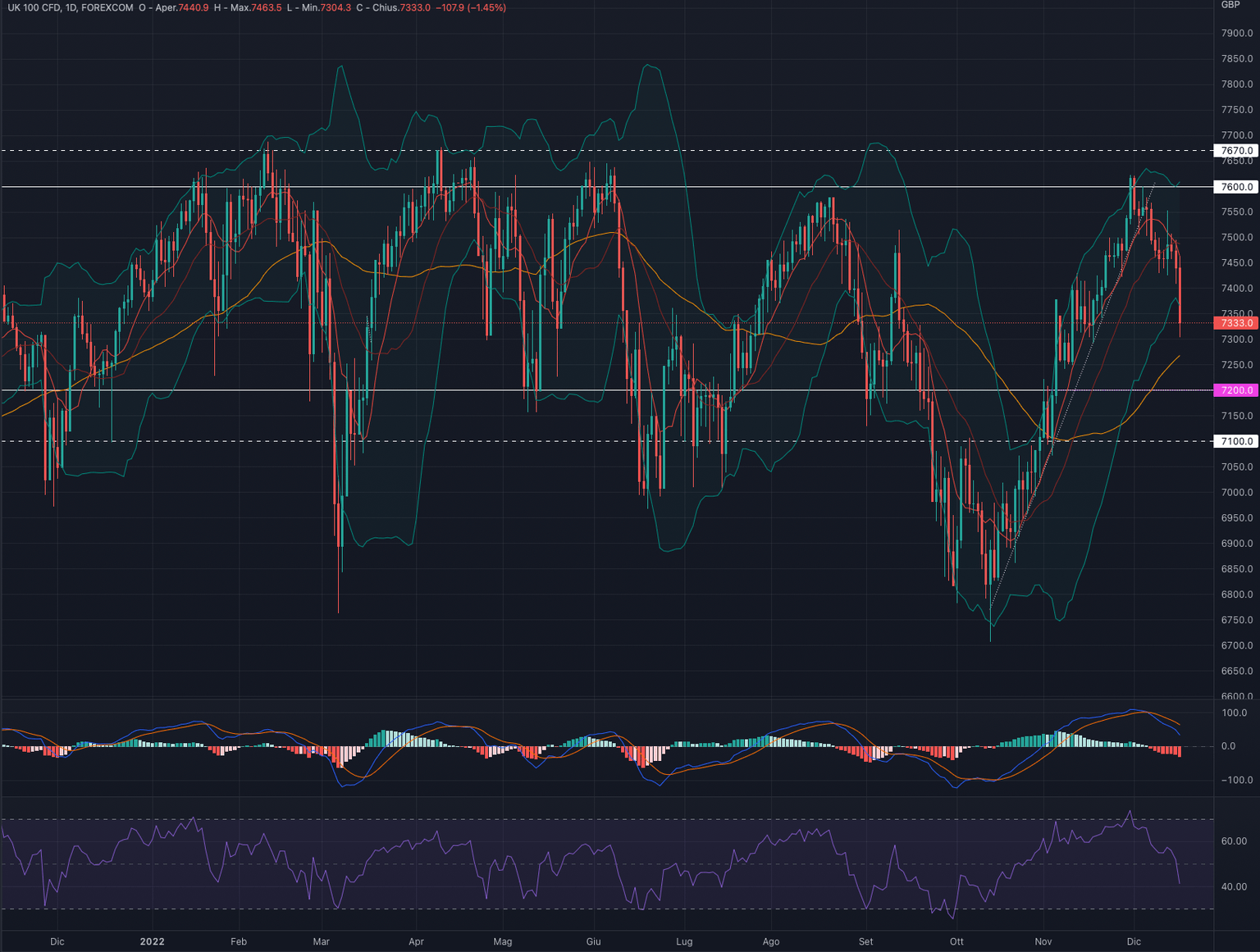The width and height of the screenshot is (1260, 952).
Task: Click the 7150.0 price axis tick
Action: click(x=1237, y=416)
